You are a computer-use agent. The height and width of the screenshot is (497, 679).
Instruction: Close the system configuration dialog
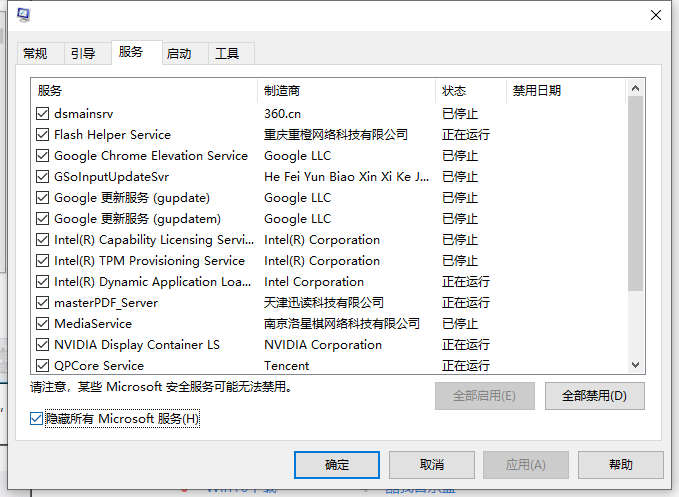tap(656, 15)
